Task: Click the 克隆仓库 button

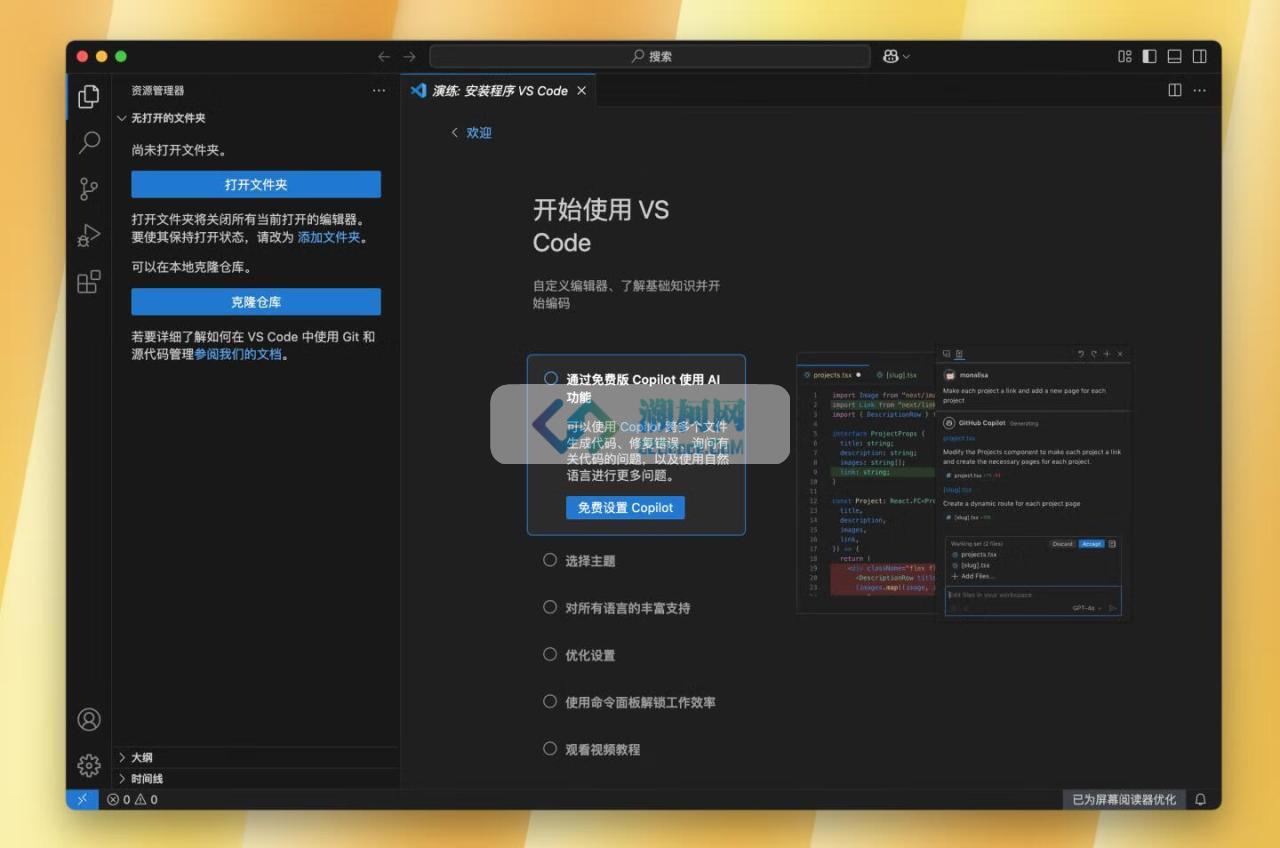Action: [x=256, y=302]
